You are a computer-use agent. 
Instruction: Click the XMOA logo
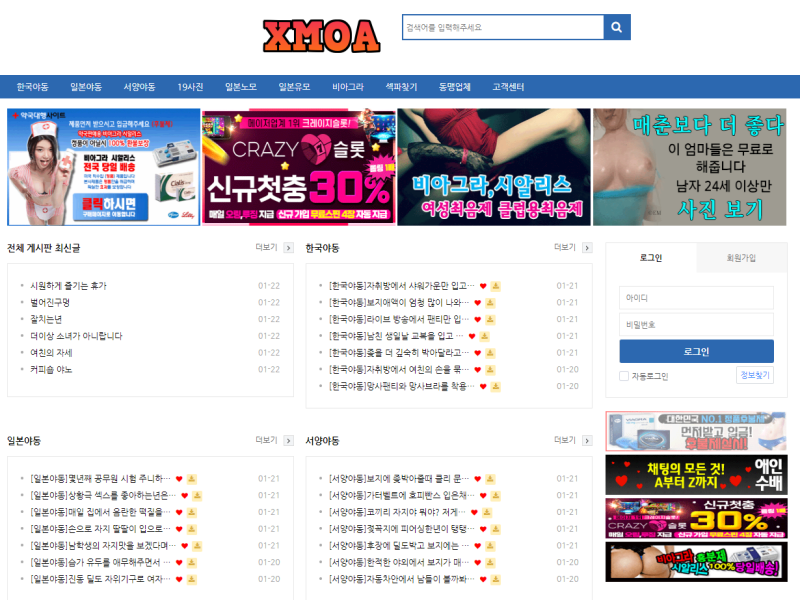[x=321, y=36]
